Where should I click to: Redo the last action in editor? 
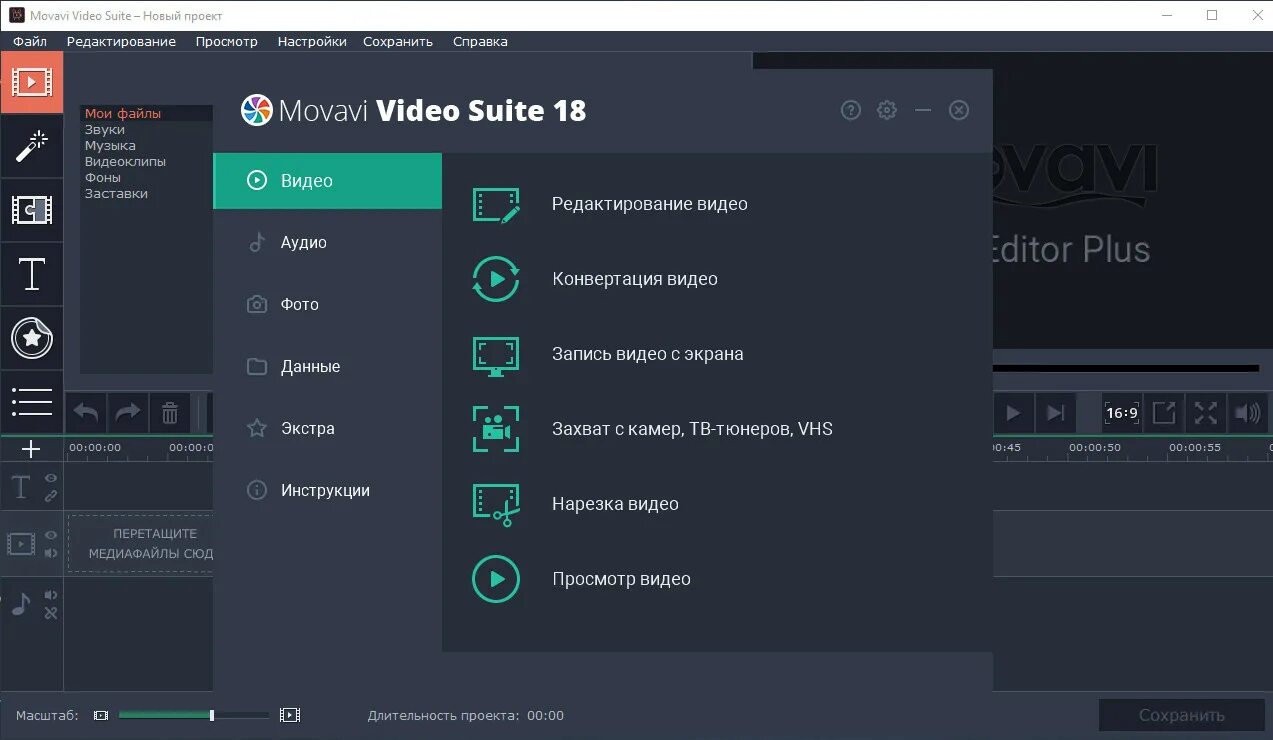128,412
